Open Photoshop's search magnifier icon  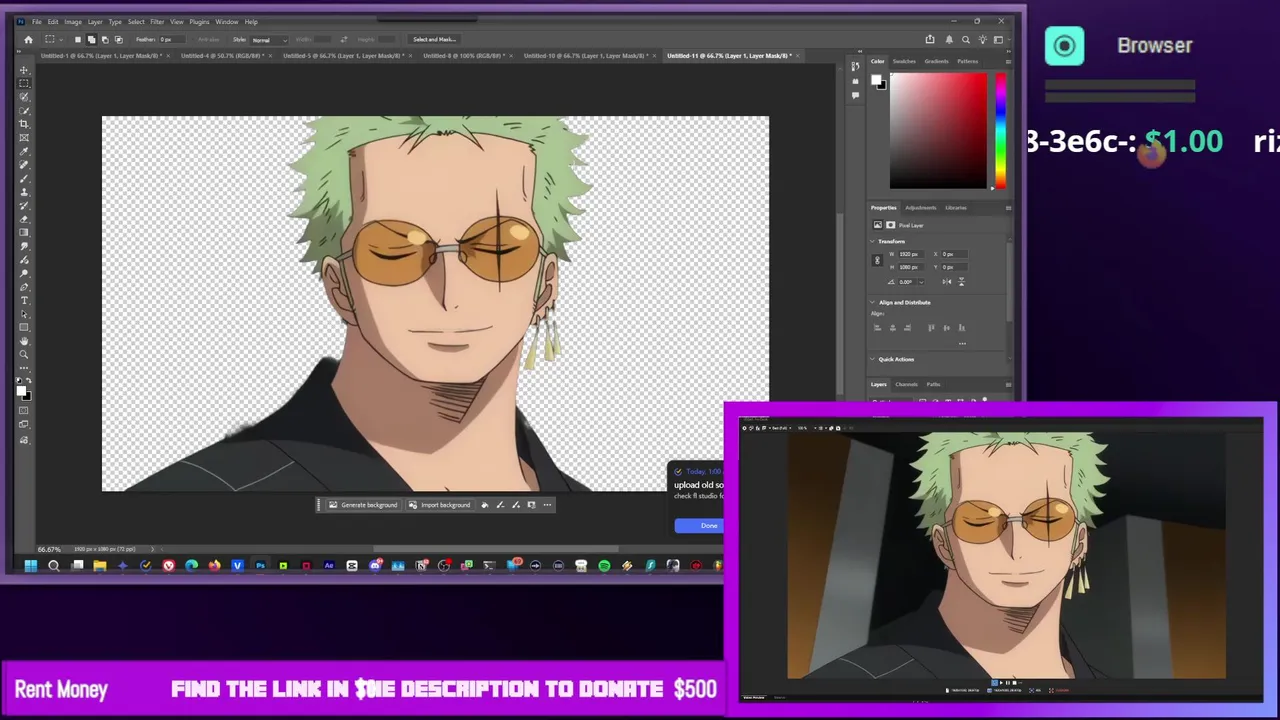coord(965,40)
